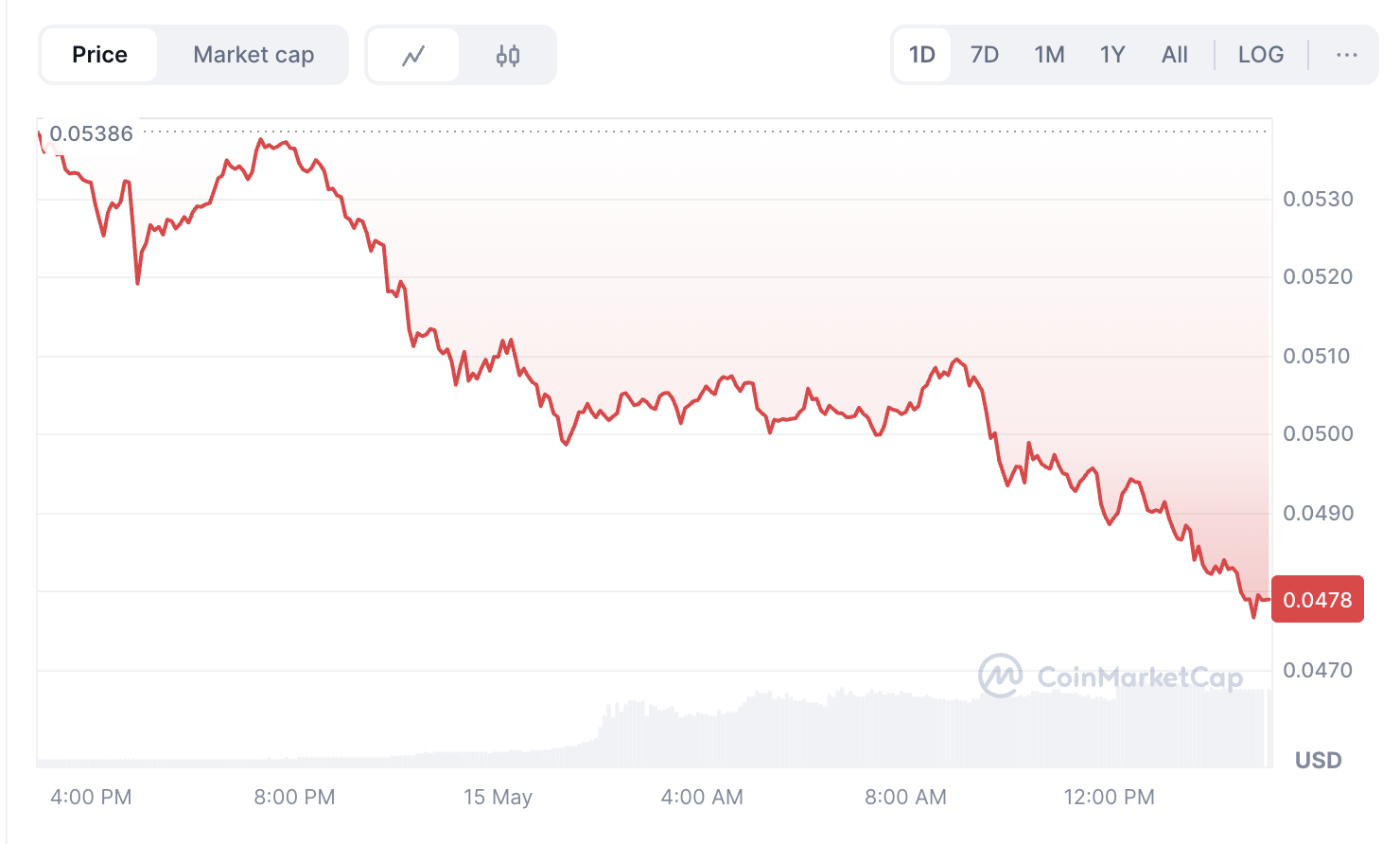Image resolution: width=1400 pixels, height=844 pixels.
Task: Click the 12:00 PM time axis label
Action: [1109, 798]
